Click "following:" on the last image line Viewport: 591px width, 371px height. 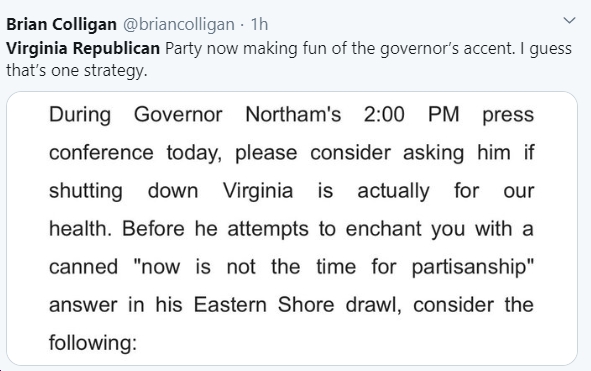pyautogui.click(x=93, y=343)
